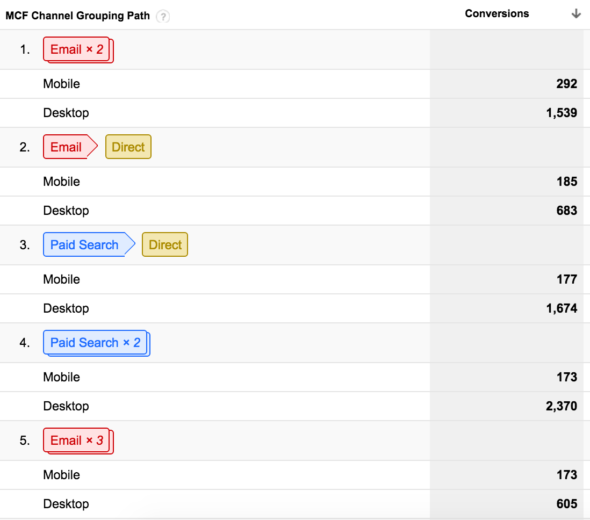Select the Paid Search × 2 tag
This screenshot has width=590, height=520.
pyautogui.click(x=97, y=343)
